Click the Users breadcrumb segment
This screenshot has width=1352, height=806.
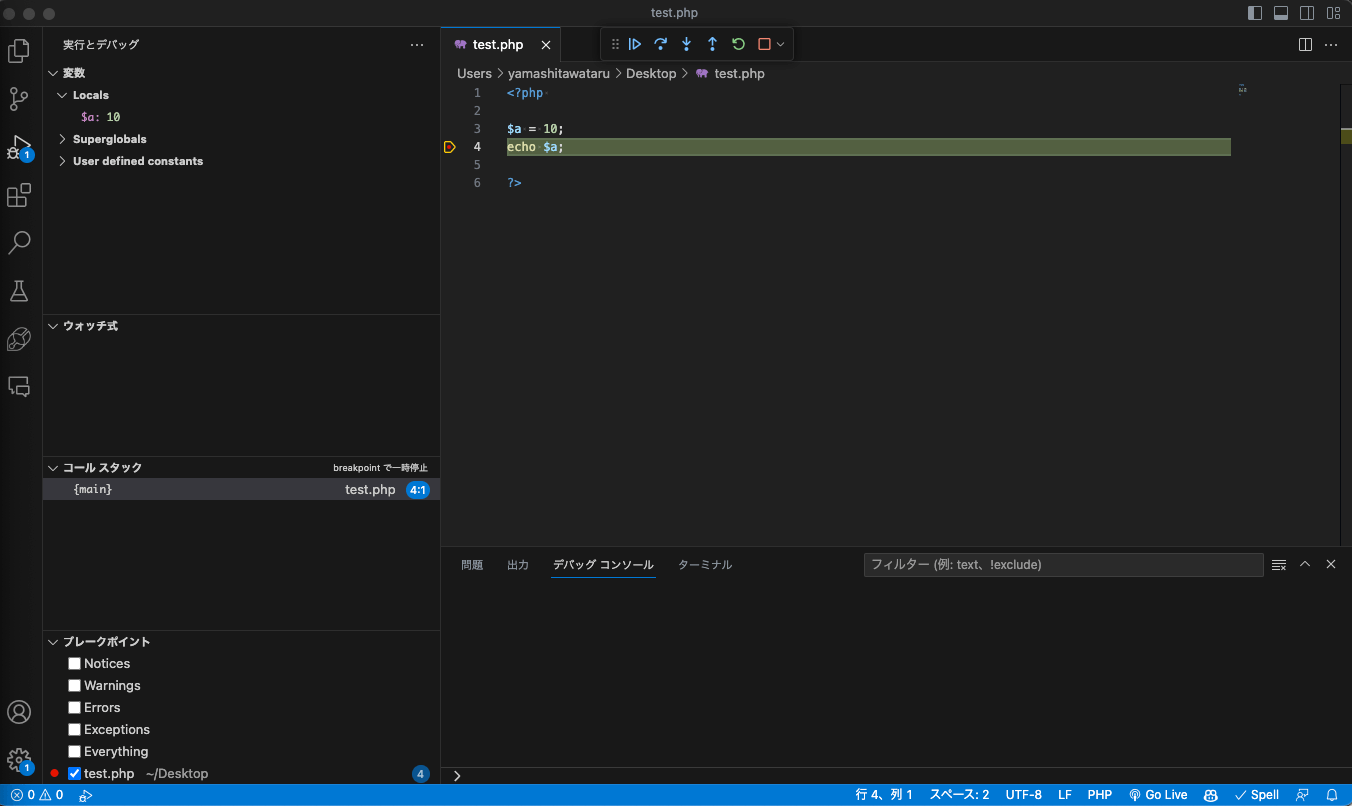tap(474, 74)
